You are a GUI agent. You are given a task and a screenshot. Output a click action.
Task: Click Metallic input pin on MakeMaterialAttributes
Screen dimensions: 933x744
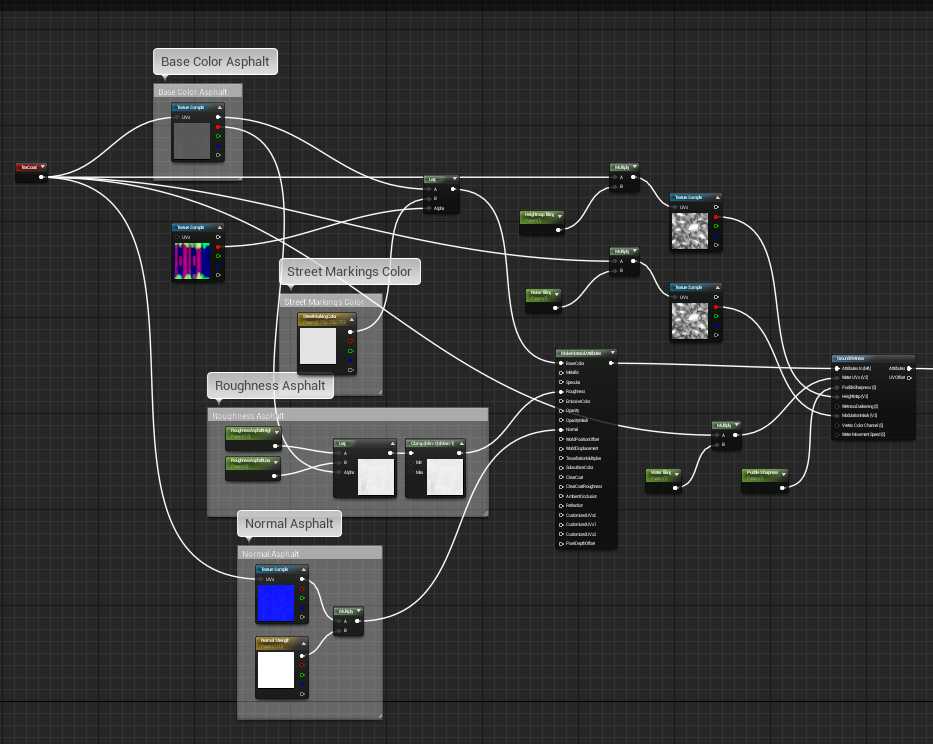561,373
